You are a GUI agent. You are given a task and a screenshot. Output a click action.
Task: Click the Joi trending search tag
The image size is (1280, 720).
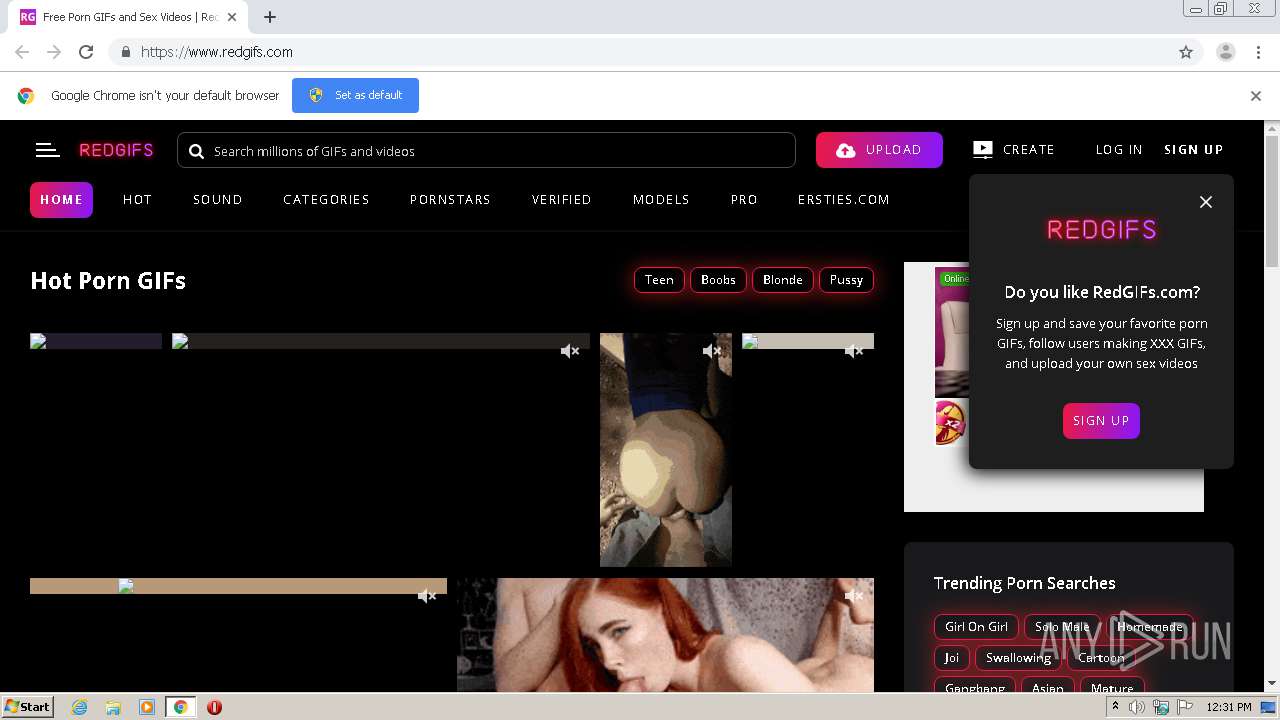[951, 658]
